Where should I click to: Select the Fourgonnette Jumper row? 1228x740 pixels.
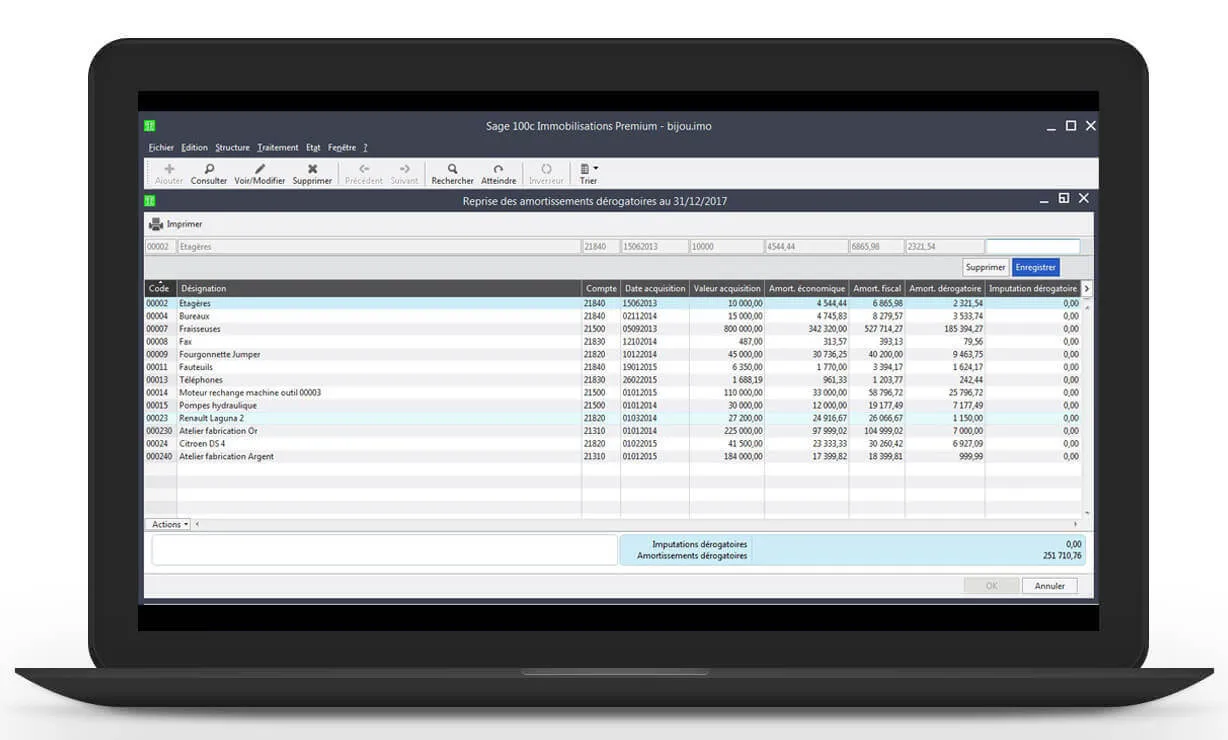click(x=218, y=354)
